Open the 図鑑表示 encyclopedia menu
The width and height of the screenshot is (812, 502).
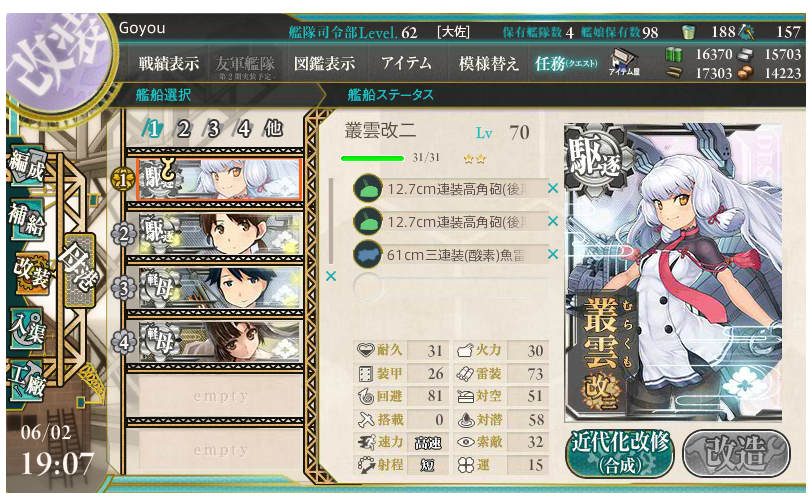[325, 64]
